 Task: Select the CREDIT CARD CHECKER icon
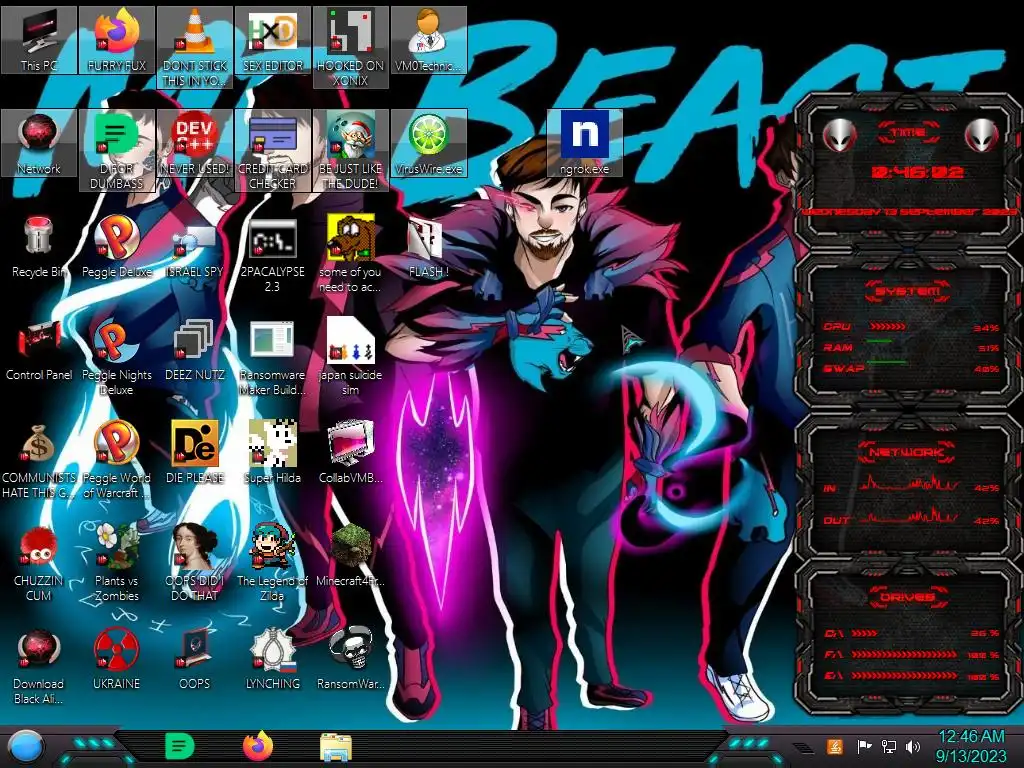coord(273,150)
